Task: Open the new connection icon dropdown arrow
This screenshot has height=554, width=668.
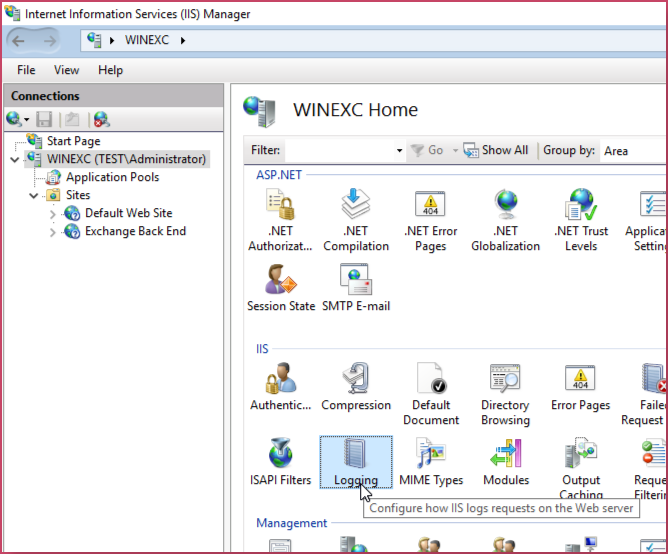Action: pos(26,119)
